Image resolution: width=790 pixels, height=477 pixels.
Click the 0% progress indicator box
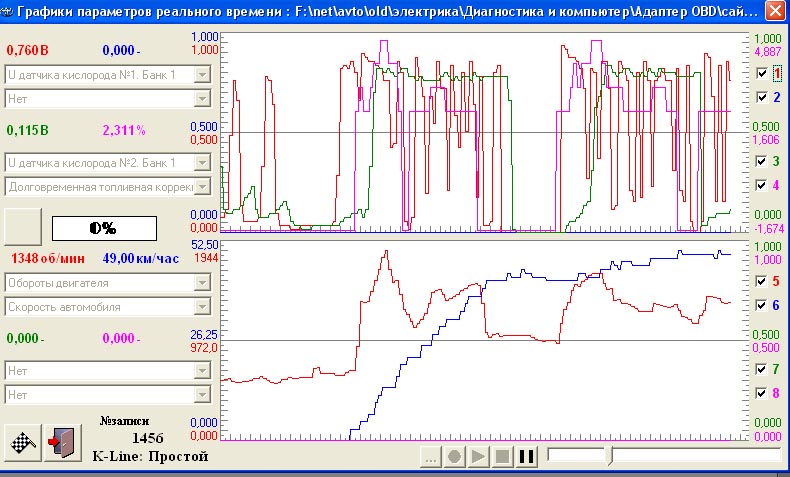point(104,228)
